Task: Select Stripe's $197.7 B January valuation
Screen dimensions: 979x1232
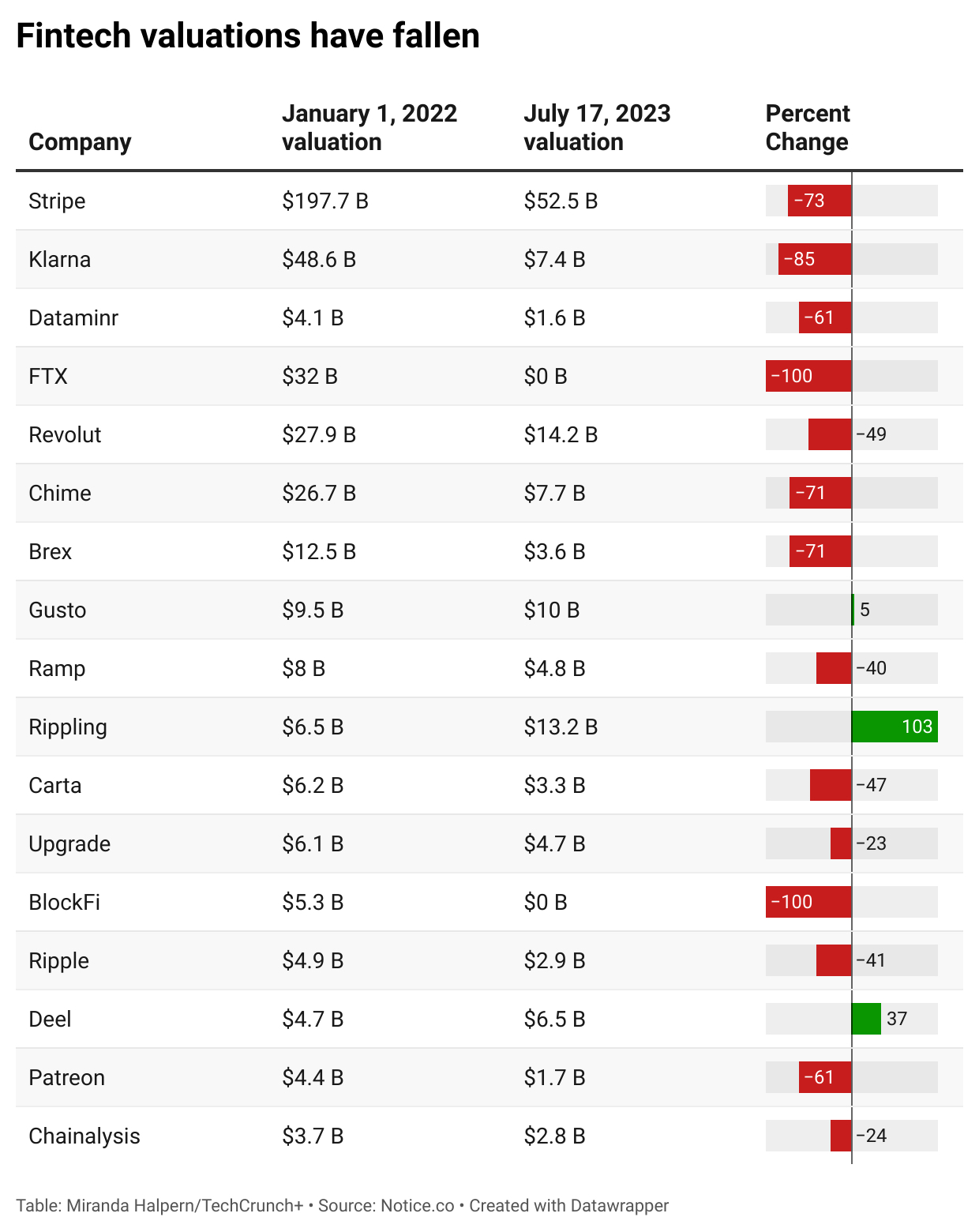Action: coord(325,201)
